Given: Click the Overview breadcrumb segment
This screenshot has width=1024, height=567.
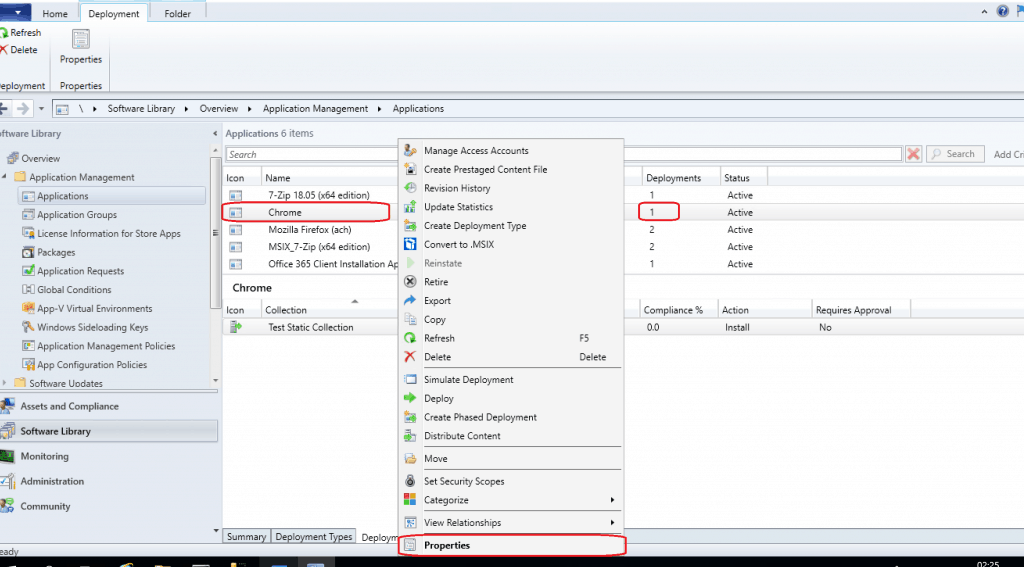Looking at the screenshot, I should [x=219, y=109].
